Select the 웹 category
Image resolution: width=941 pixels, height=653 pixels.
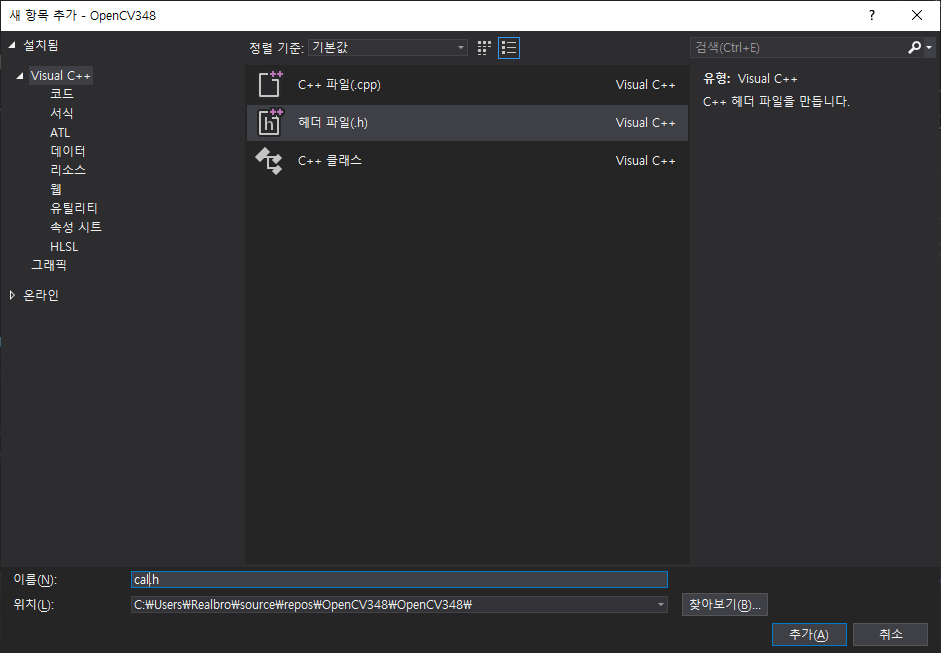(x=56, y=189)
